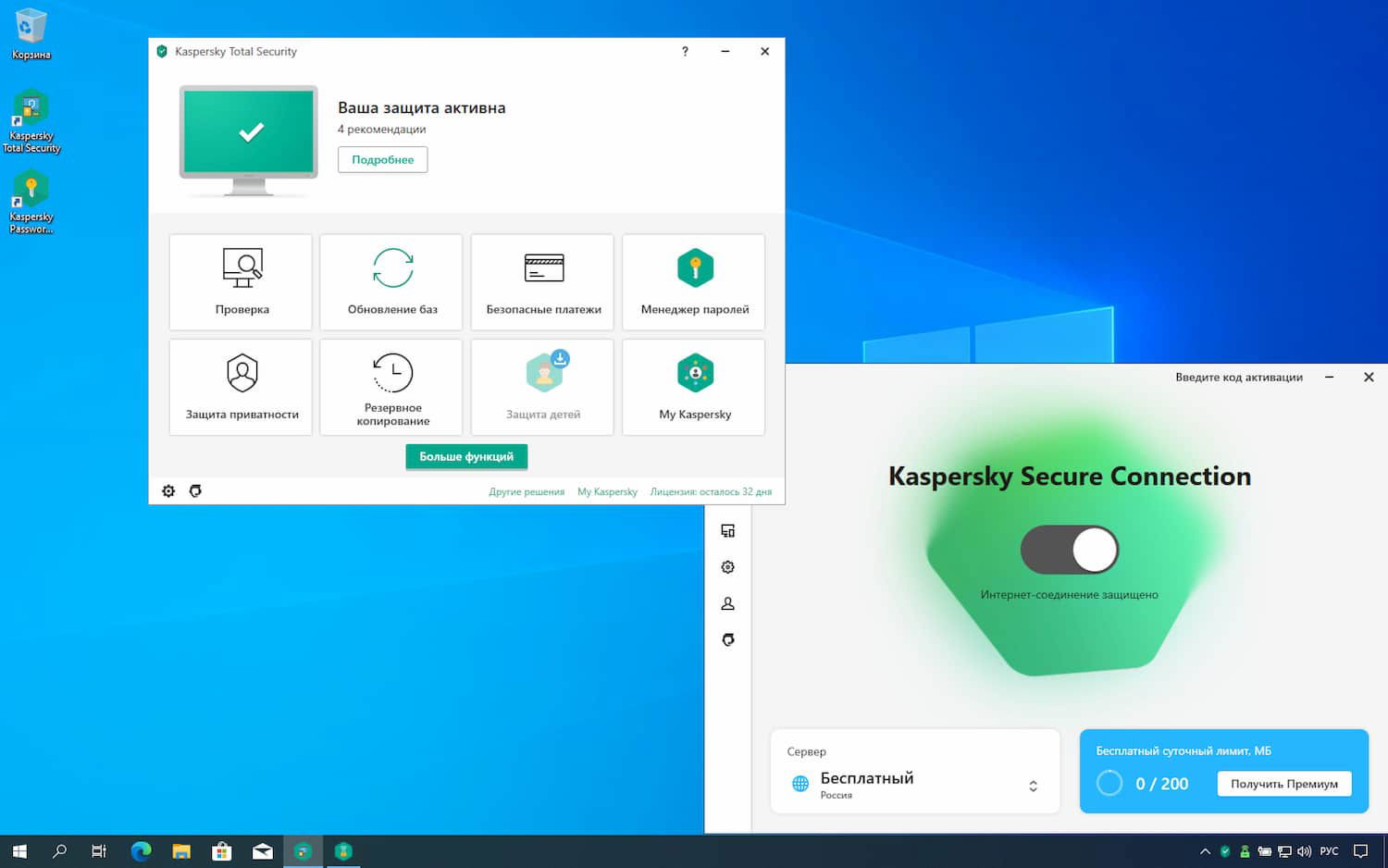This screenshot has height=868, width=1388.
Task: Open the network tray icon
Action: pyautogui.click(x=1284, y=851)
